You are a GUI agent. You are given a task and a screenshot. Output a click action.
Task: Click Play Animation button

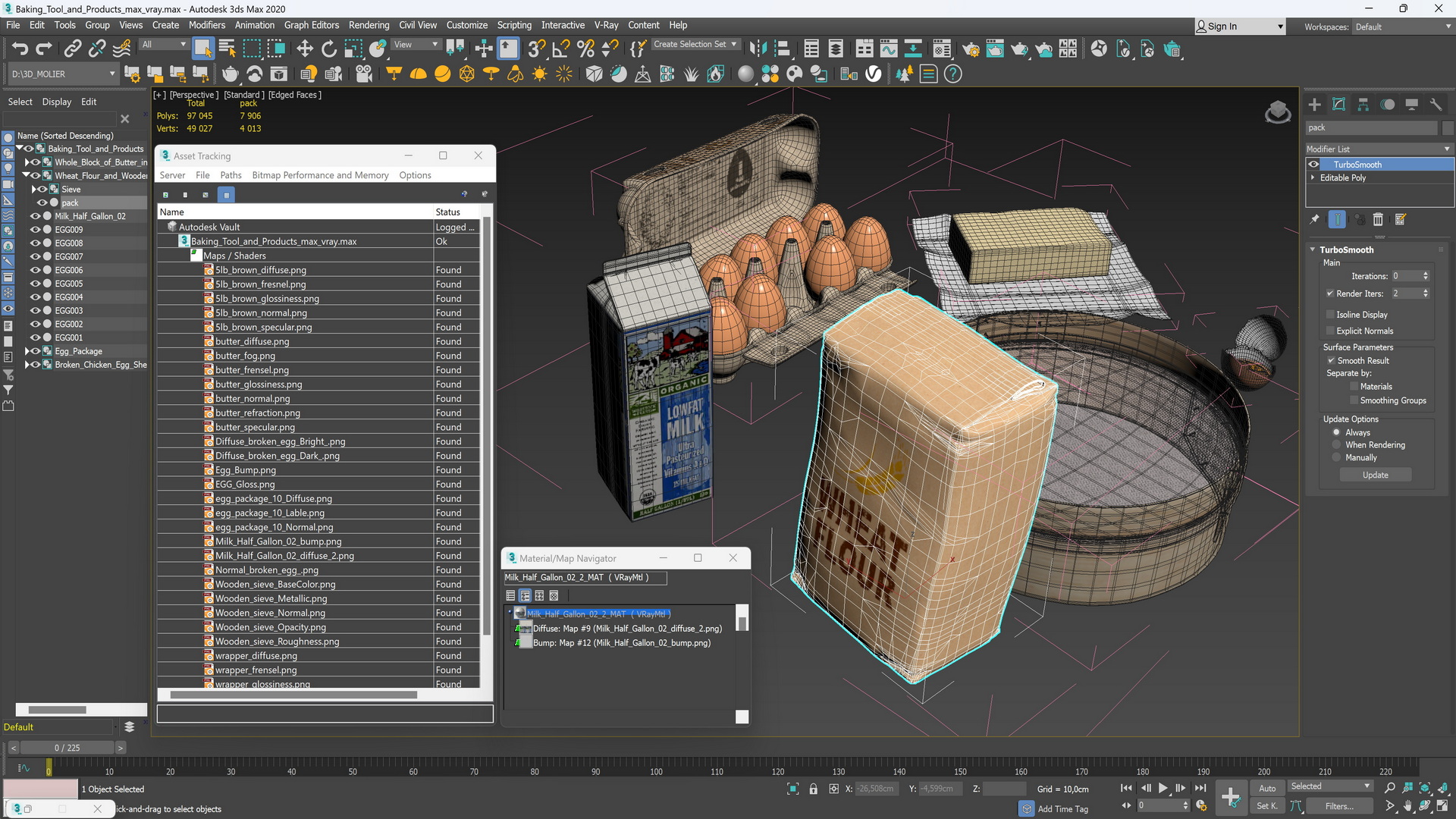coord(1163,788)
